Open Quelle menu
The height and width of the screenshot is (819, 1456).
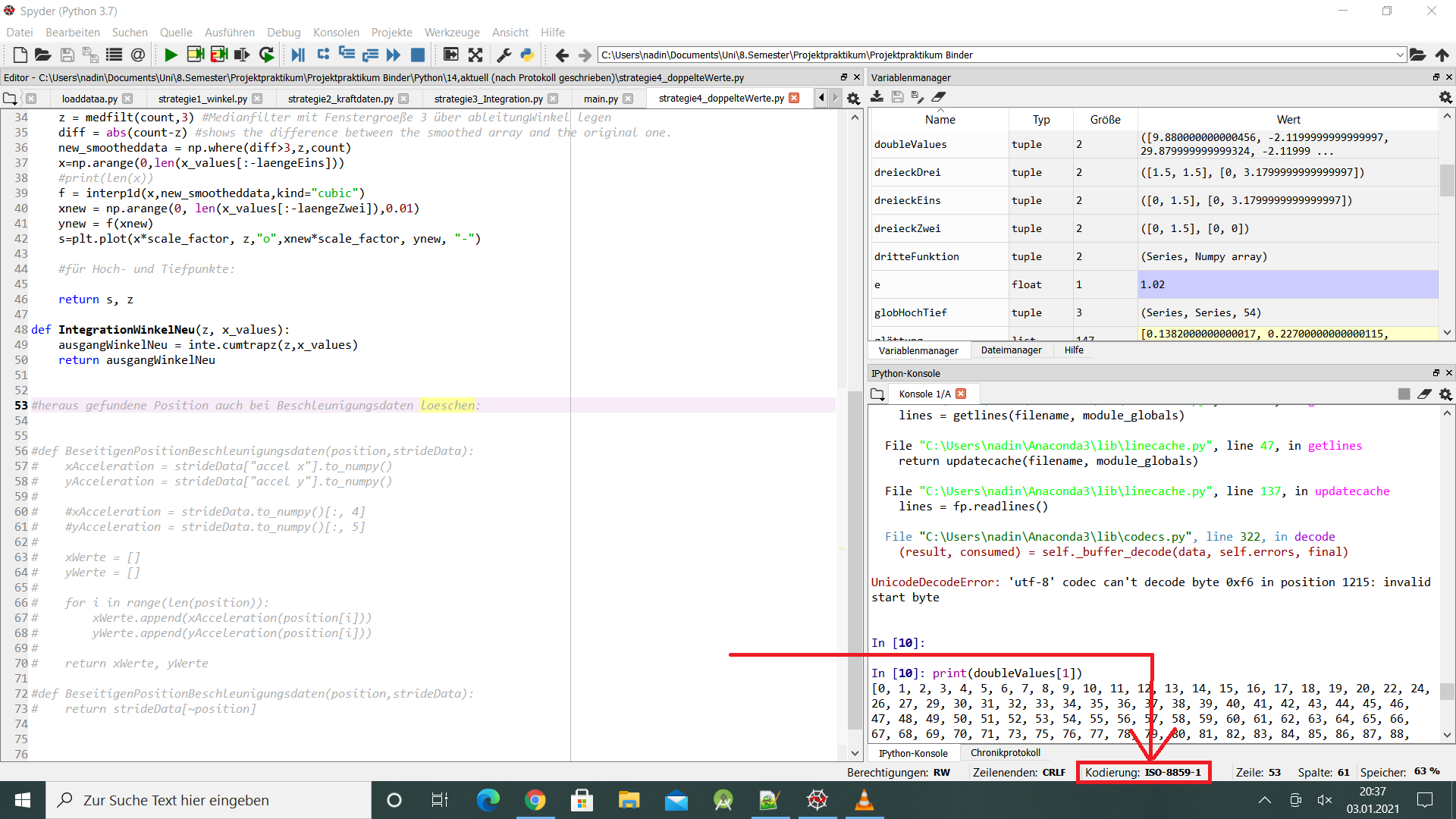[x=176, y=33]
